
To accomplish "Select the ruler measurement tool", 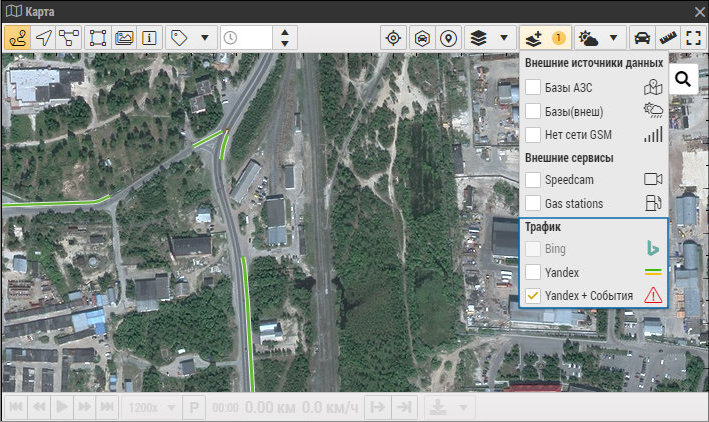I will (x=668, y=38).
